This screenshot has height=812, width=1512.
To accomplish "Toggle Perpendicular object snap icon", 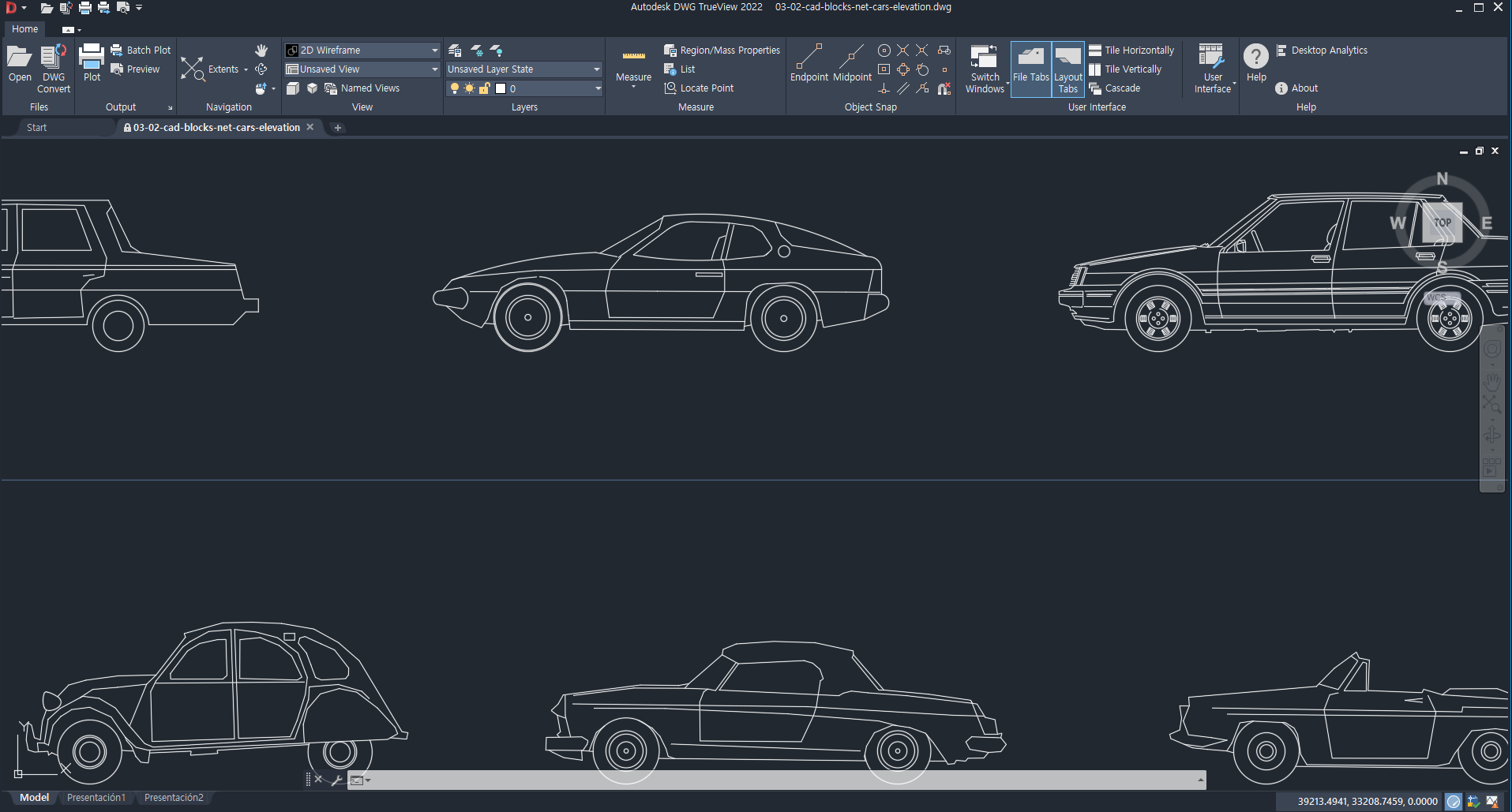I will pos(884,88).
